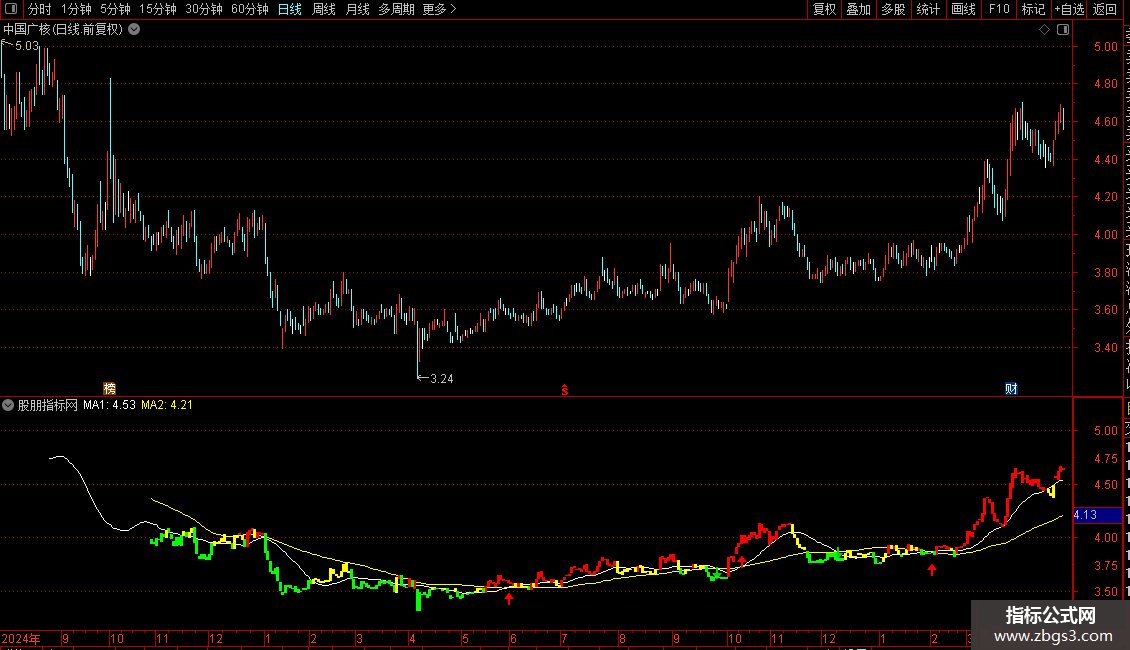Select the 30分钟 period tab
The width and height of the screenshot is (1130, 650).
pos(203,9)
